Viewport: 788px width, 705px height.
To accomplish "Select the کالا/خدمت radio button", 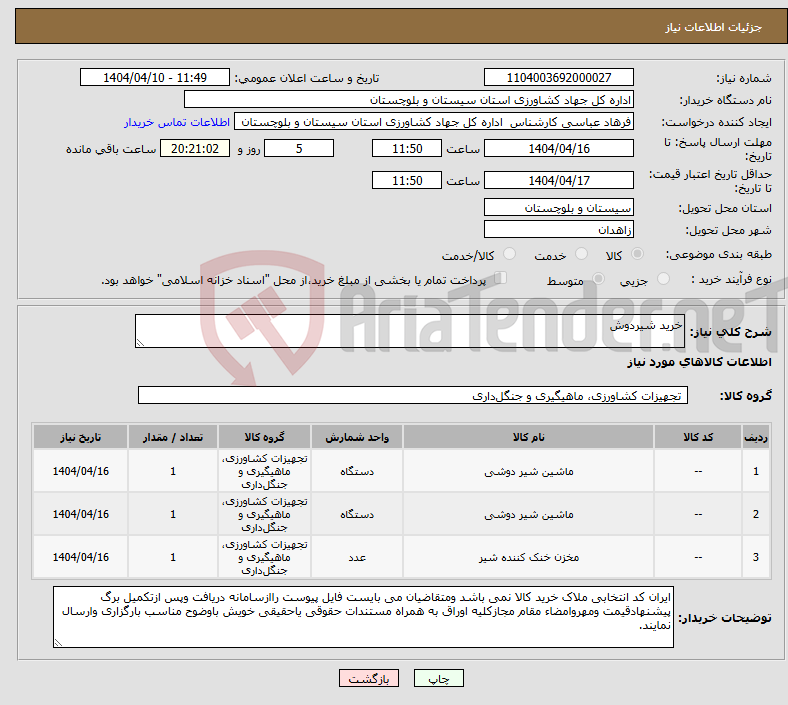I will coord(510,254).
